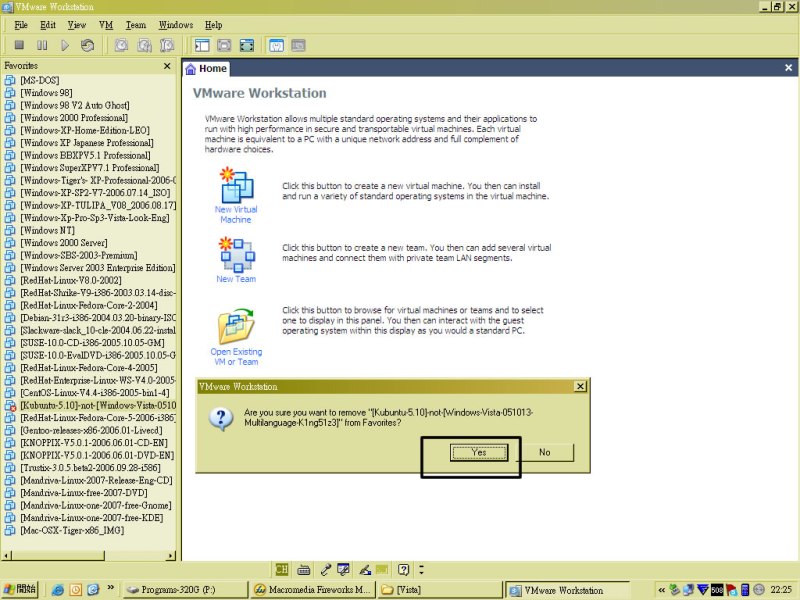Viewport: 800px width, 600px height.
Task: Close the VMware Workstation confirmation dialog
Action: [580, 386]
